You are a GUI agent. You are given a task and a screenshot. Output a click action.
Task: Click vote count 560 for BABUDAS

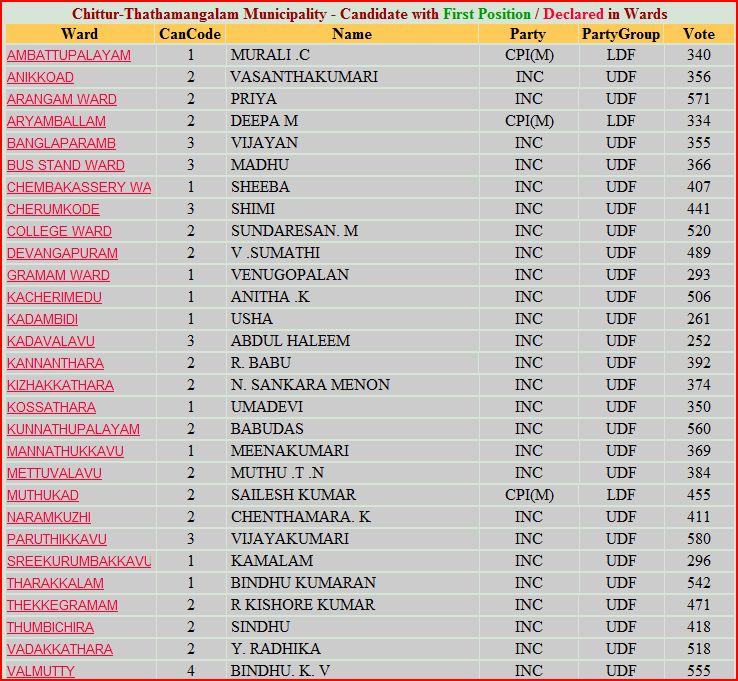698,429
